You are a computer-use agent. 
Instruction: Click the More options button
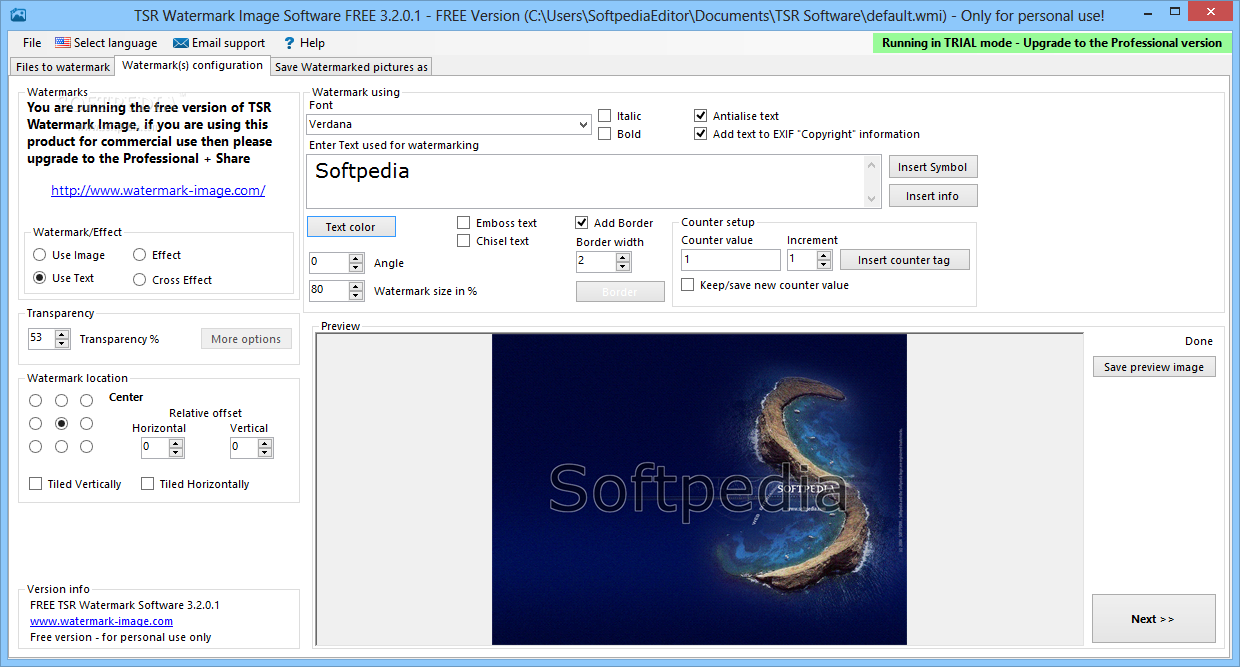[246, 339]
